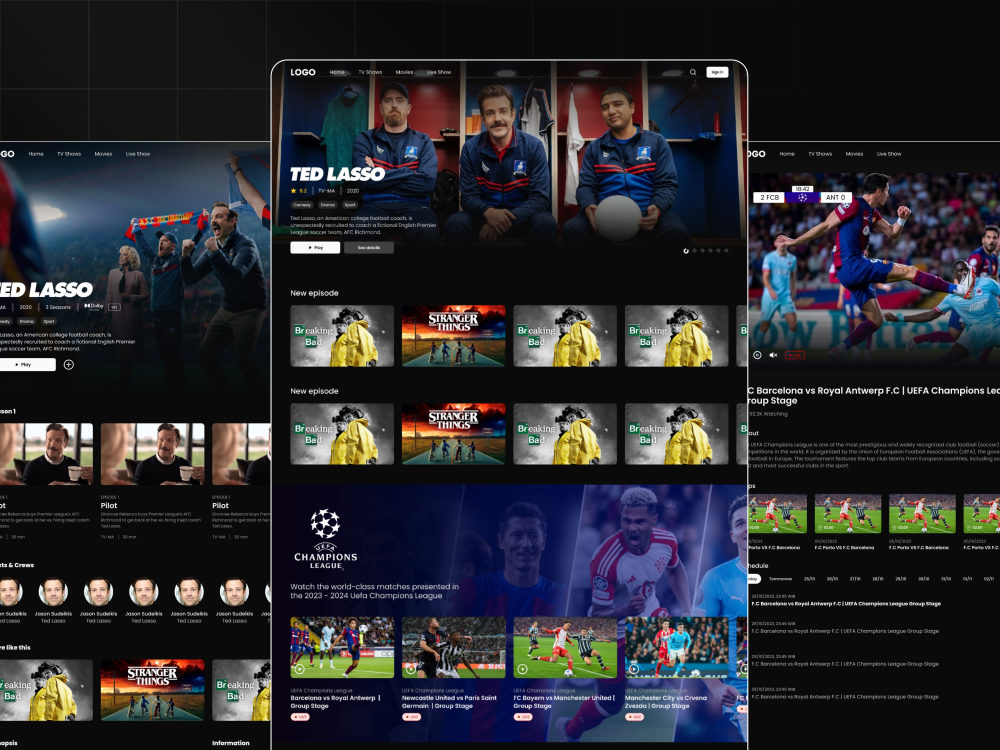The width and height of the screenshot is (1000, 750).
Task: Open Live Show in the left screen navigation
Action: click(138, 154)
